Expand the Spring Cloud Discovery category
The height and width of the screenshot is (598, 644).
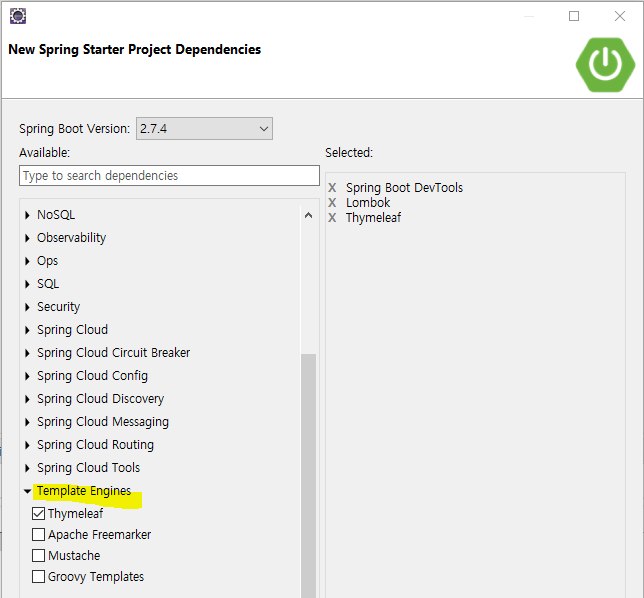(27, 399)
